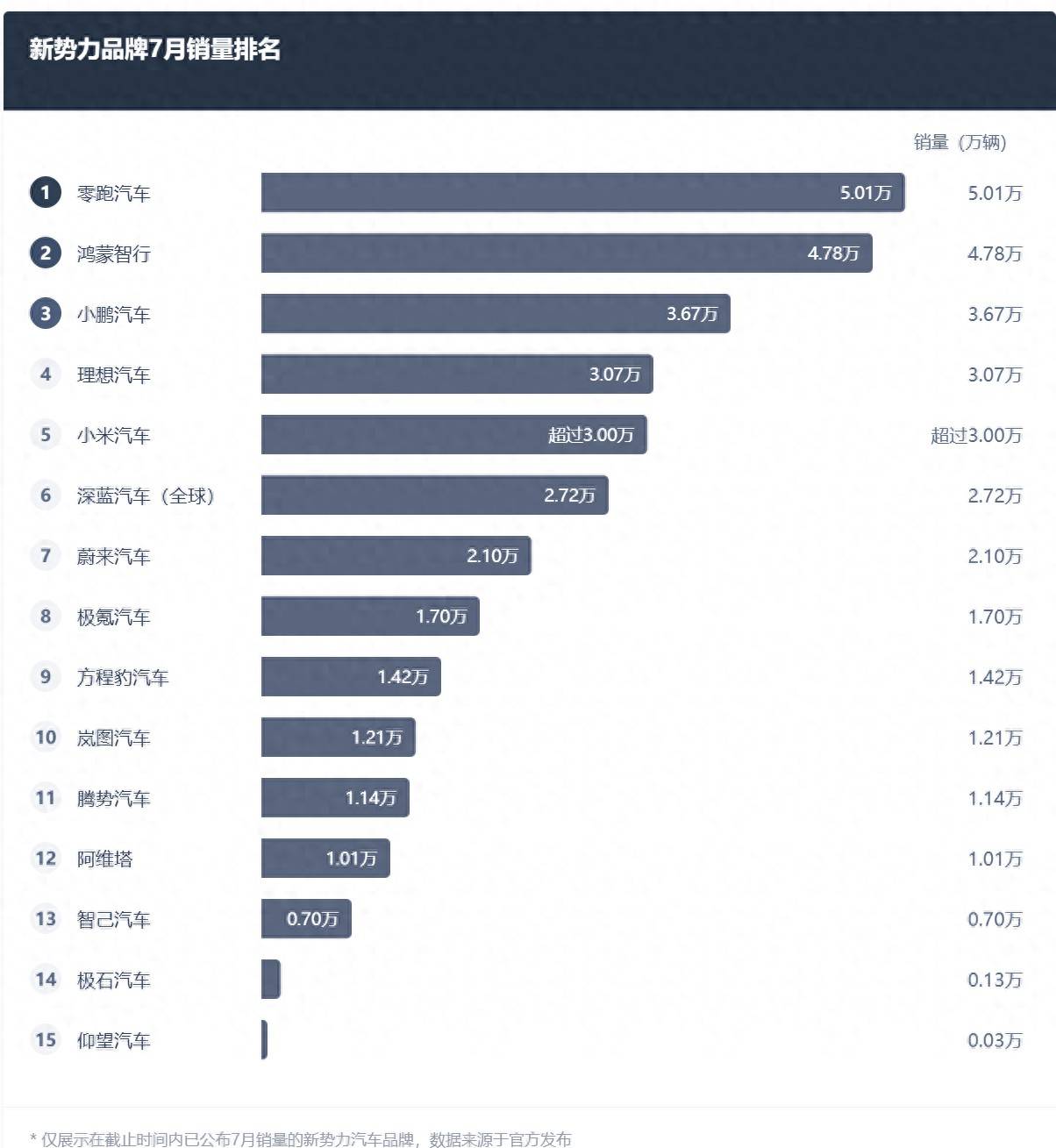This screenshot has width=1056, height=1148.
Task: Select the 1.14万 bar for 腾势汽车
Action: [x=335, y=797]
